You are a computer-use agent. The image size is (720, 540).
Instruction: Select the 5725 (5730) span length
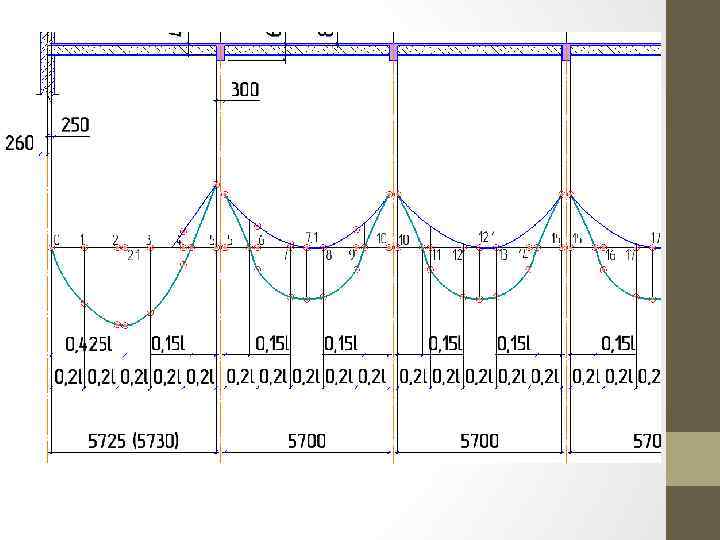coord(133,441)
